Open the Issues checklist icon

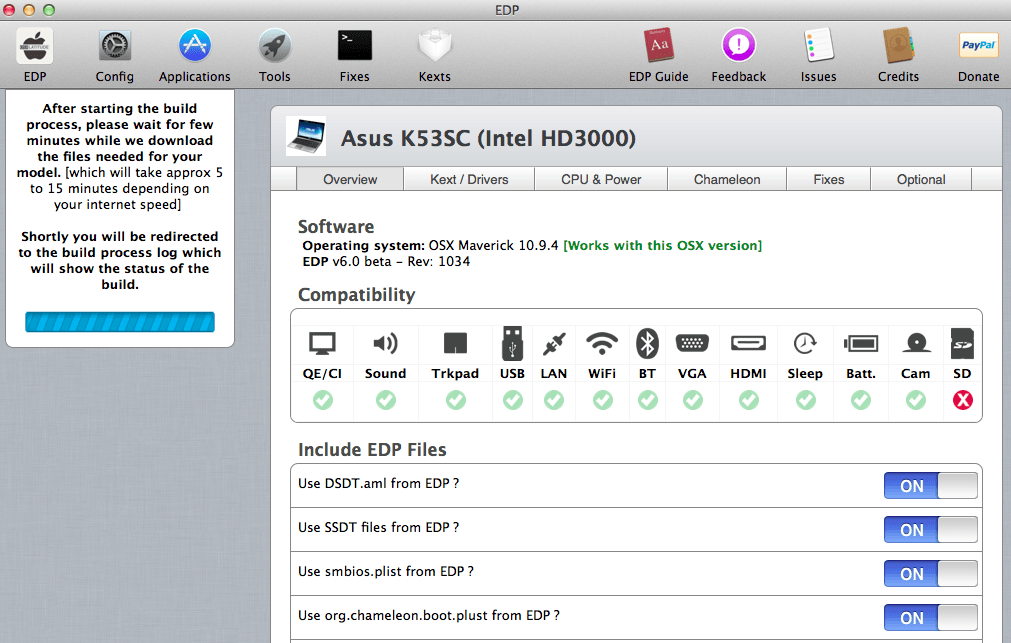pyautogui.click(x=819, y=46)
